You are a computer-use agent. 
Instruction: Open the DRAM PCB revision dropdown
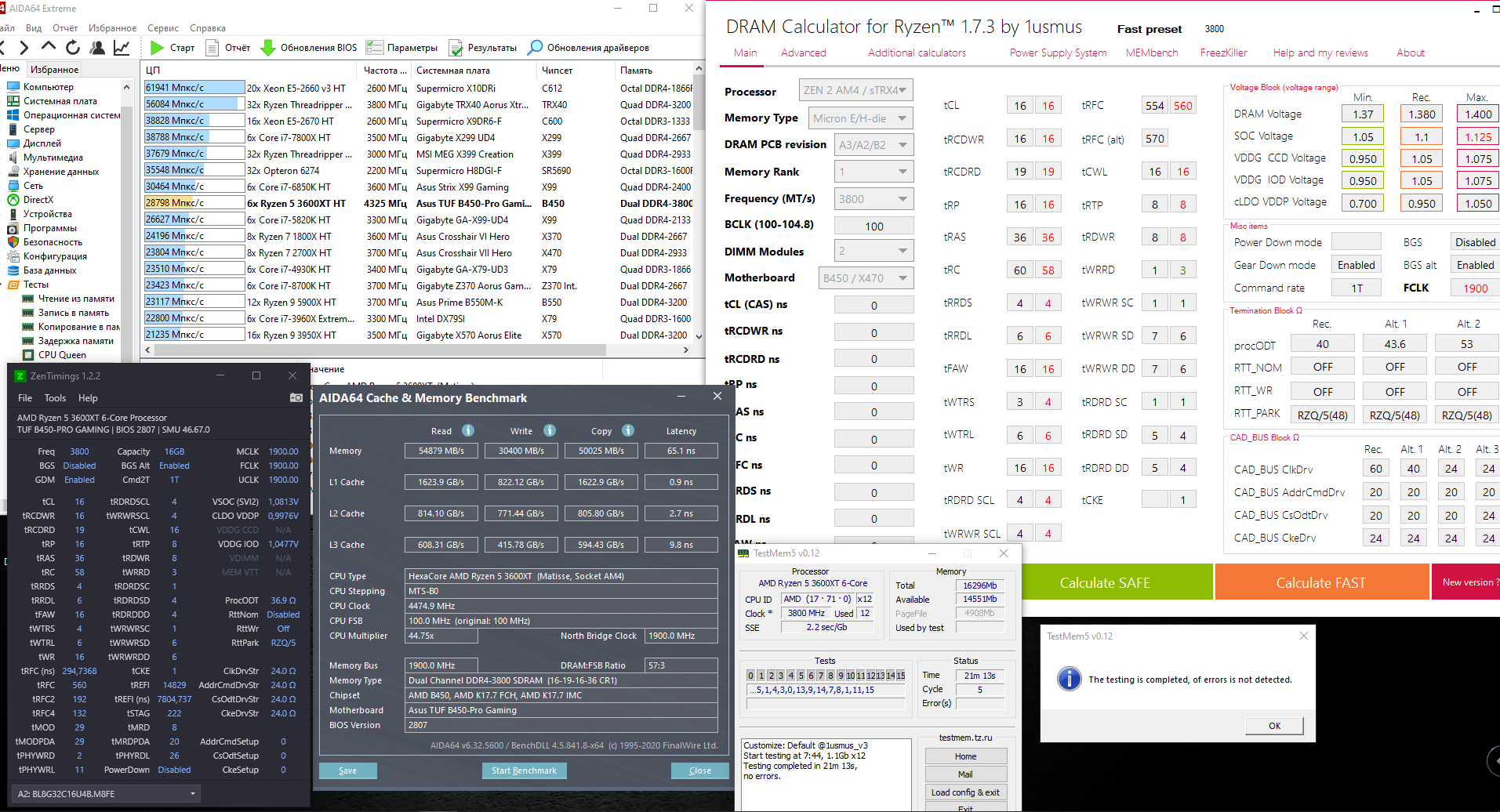[x=873, y=145]
